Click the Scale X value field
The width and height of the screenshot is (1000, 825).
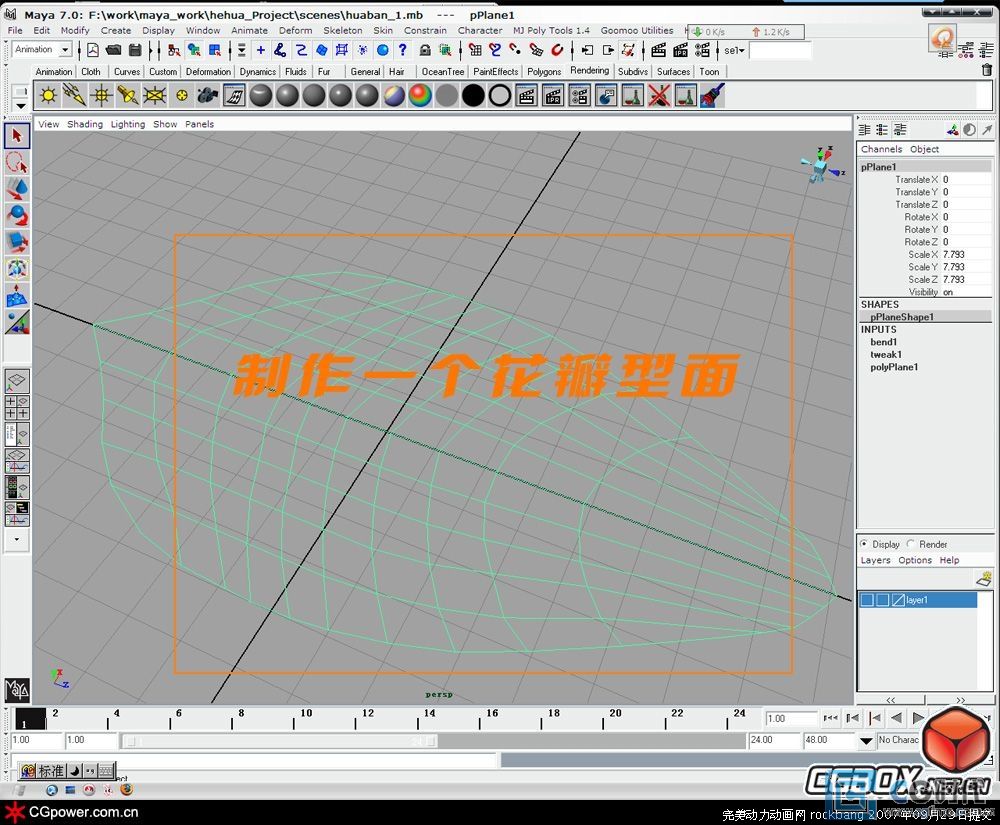tap(966, 254)
